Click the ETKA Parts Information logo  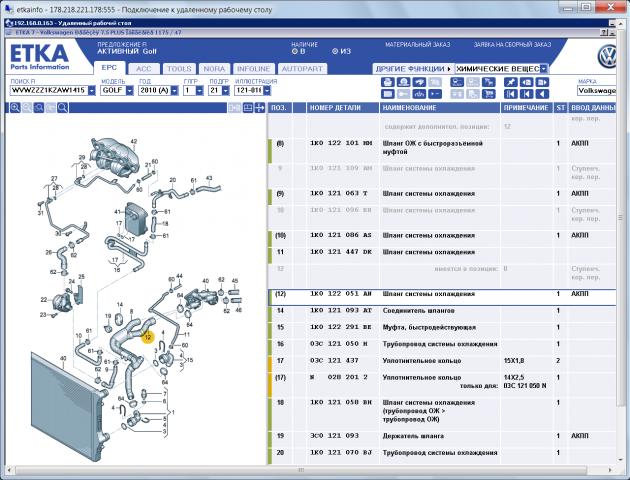pos(39,57)
